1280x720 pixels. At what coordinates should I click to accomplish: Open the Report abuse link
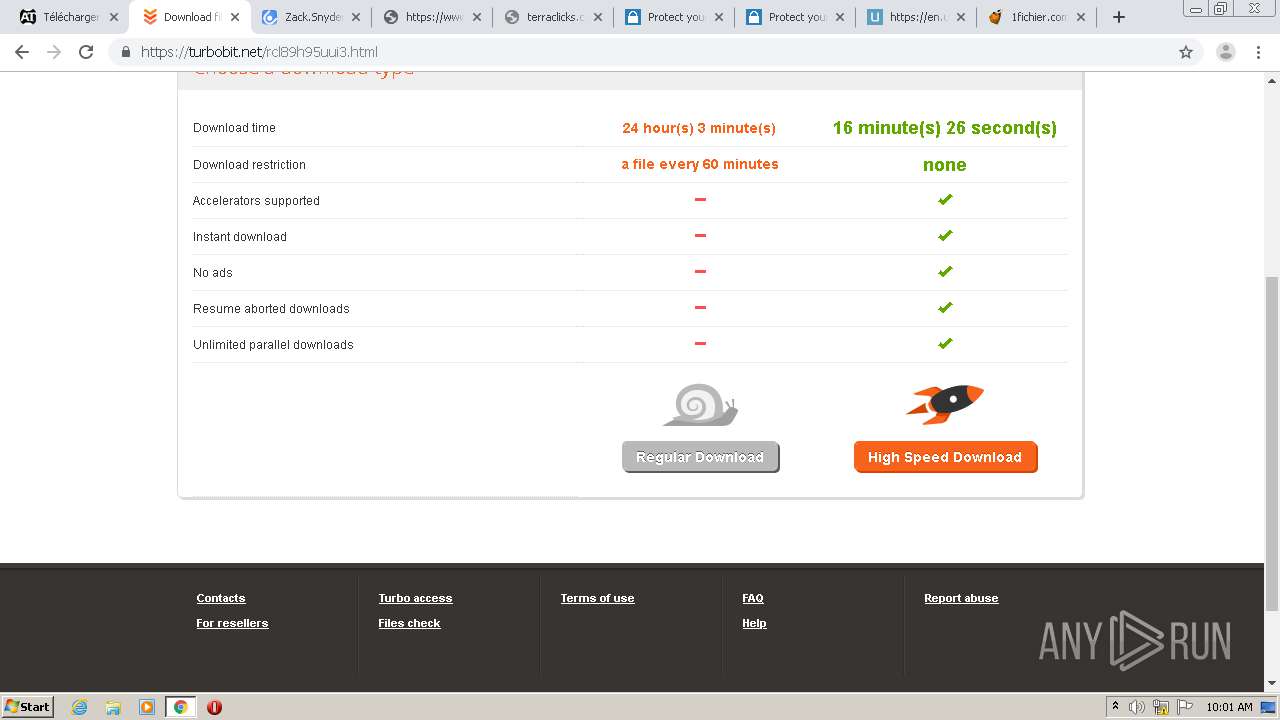pos(961,598)
